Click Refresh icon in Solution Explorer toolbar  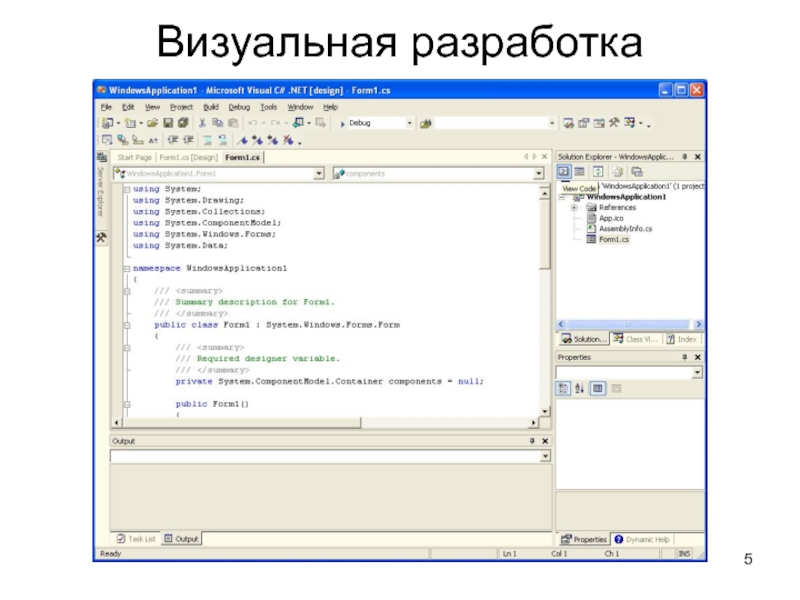(x=598, y=173)
